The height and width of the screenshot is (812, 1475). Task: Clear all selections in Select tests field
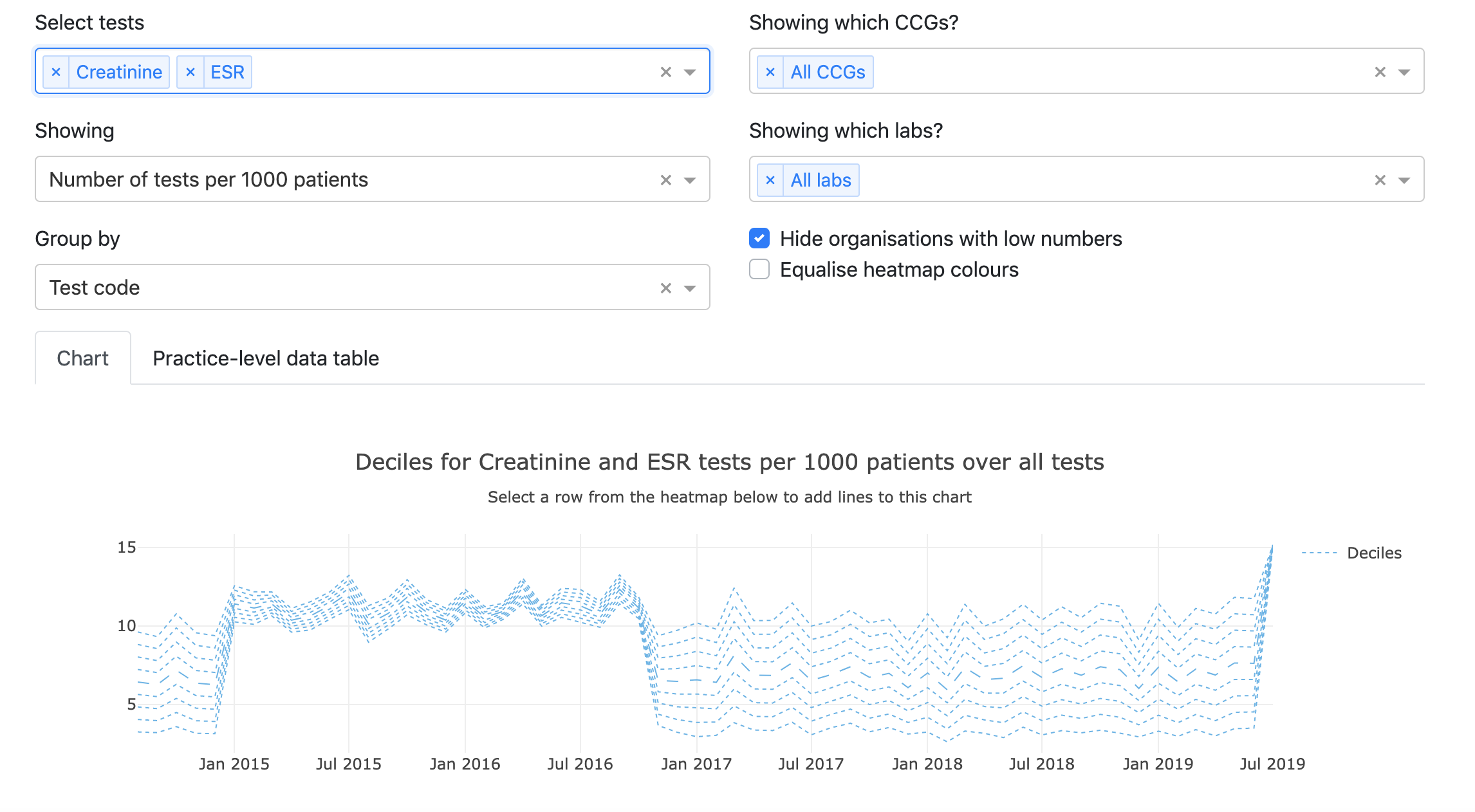click(666, 72)
